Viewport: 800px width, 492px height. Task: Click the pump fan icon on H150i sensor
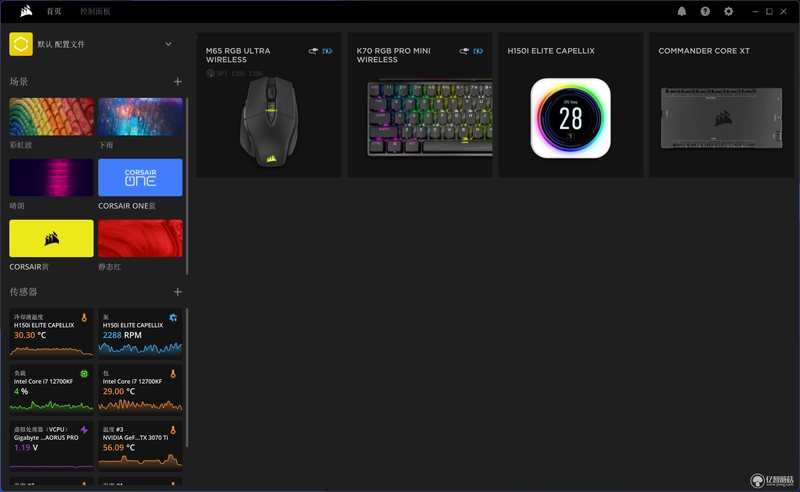173,317
